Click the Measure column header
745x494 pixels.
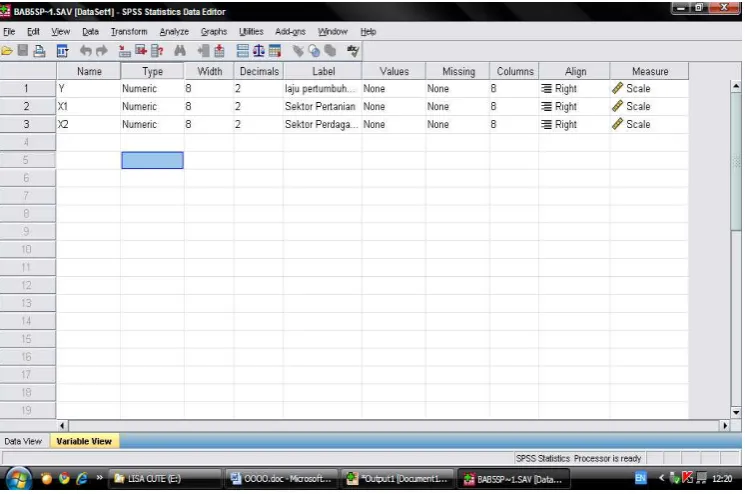pos(649,71)
